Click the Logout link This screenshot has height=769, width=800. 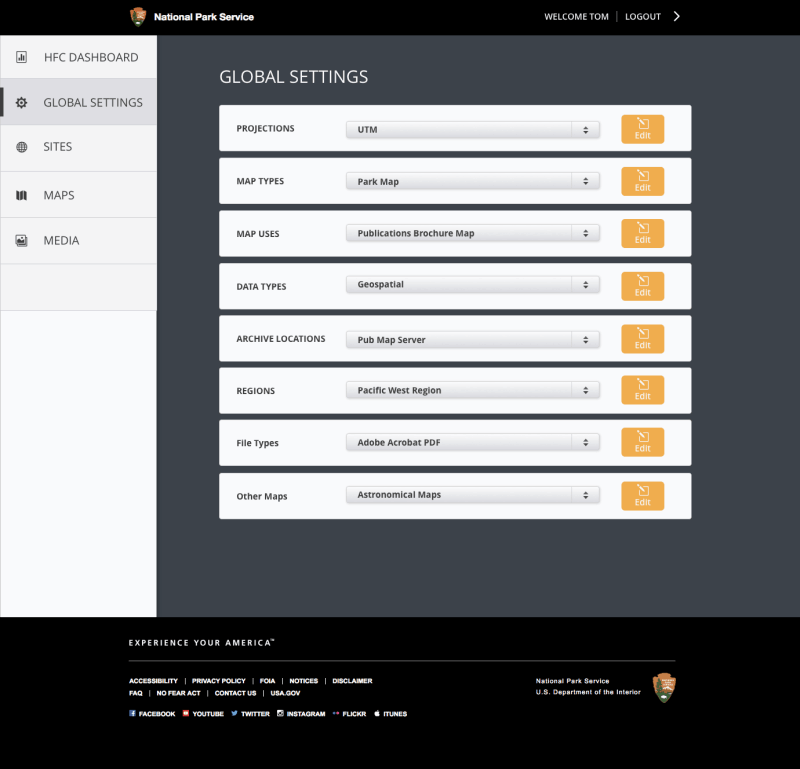[643, 17]
